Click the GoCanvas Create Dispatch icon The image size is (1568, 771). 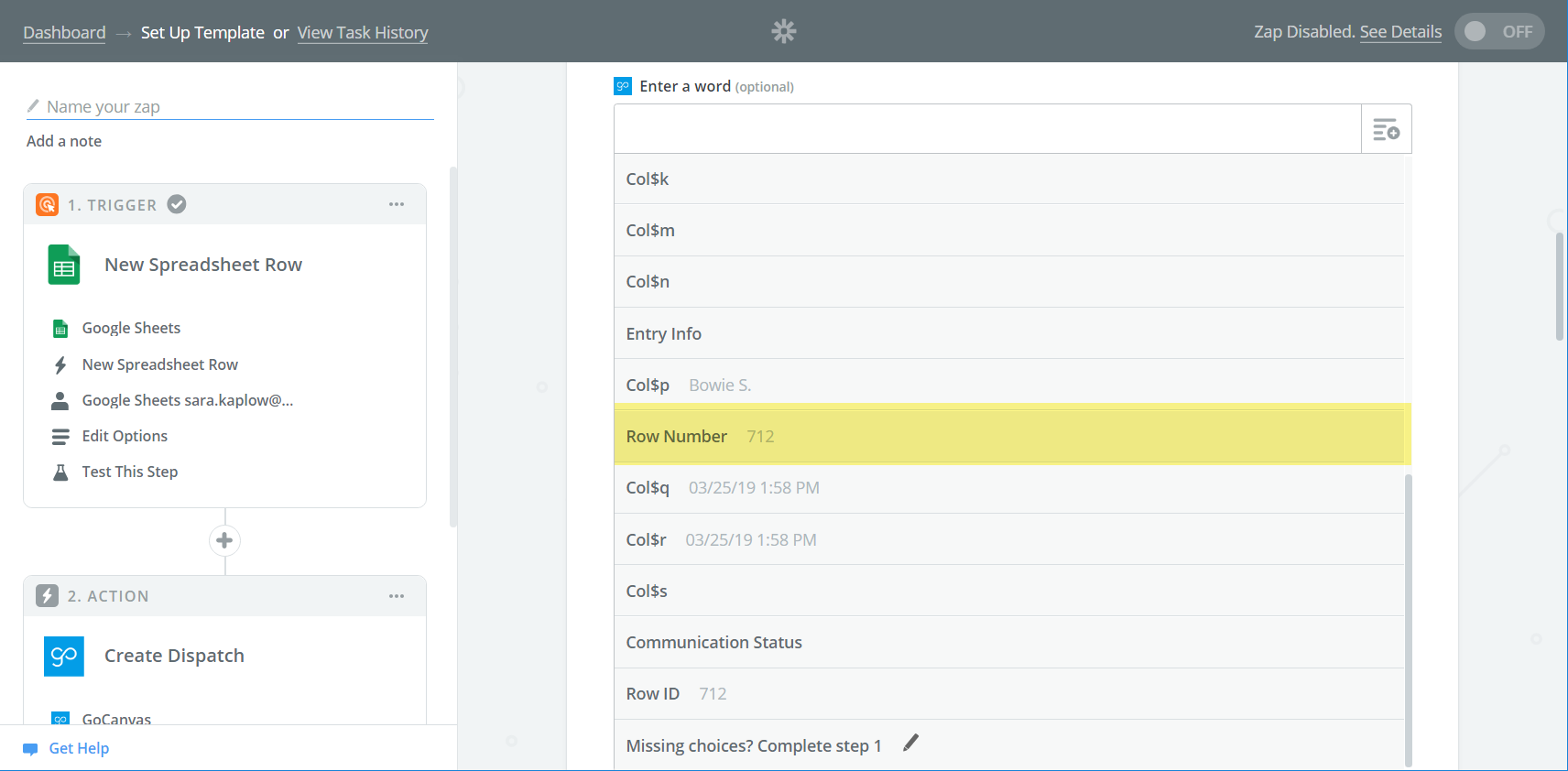tap(64, 657)
